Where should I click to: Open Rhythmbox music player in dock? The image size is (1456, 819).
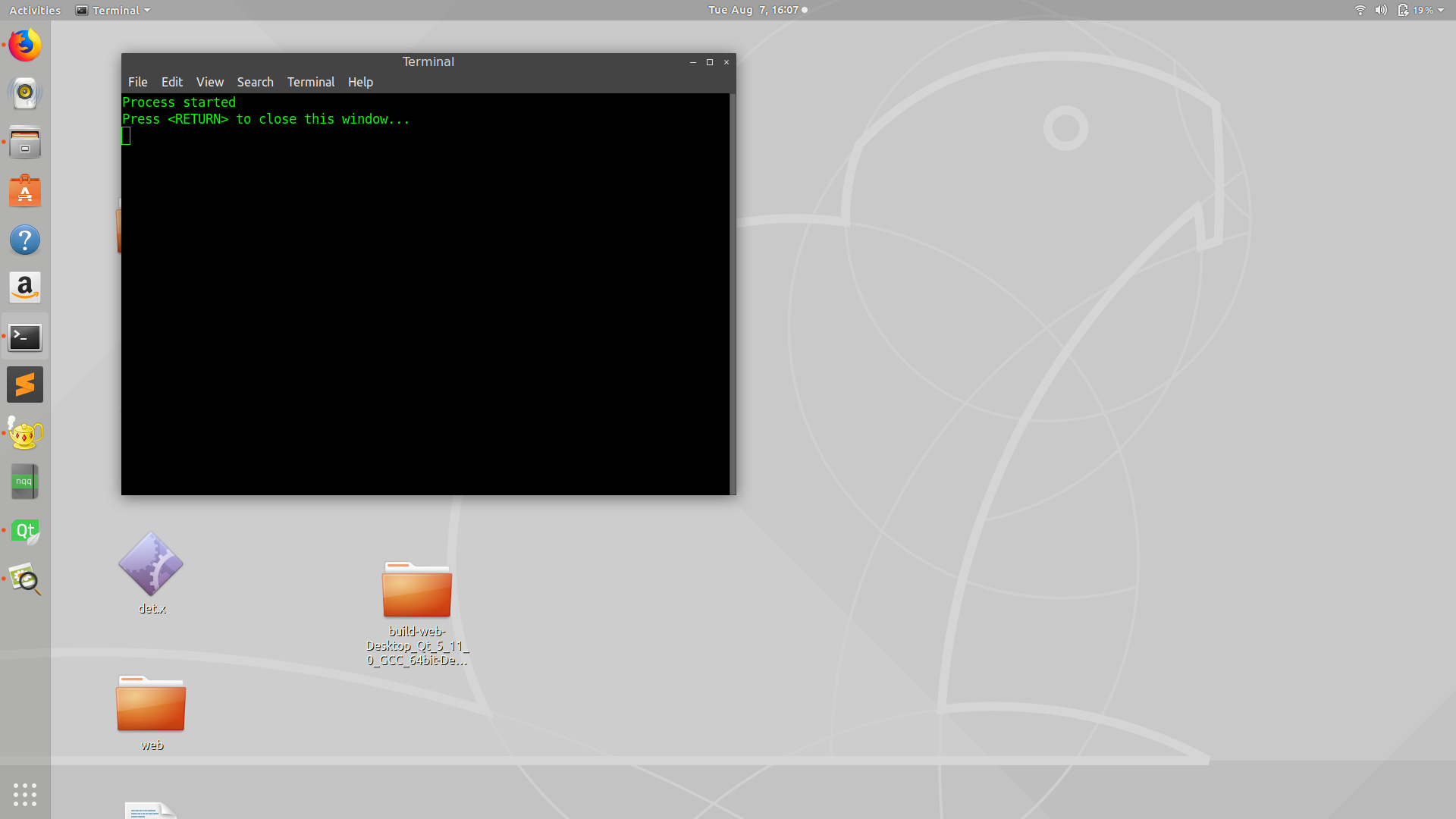(25, 93)
